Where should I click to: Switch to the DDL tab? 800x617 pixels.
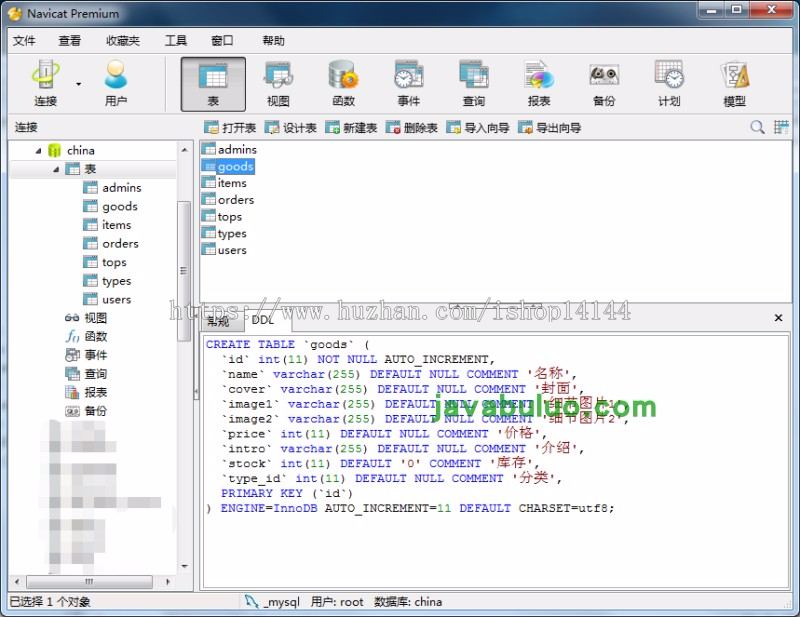pos(263,320)
